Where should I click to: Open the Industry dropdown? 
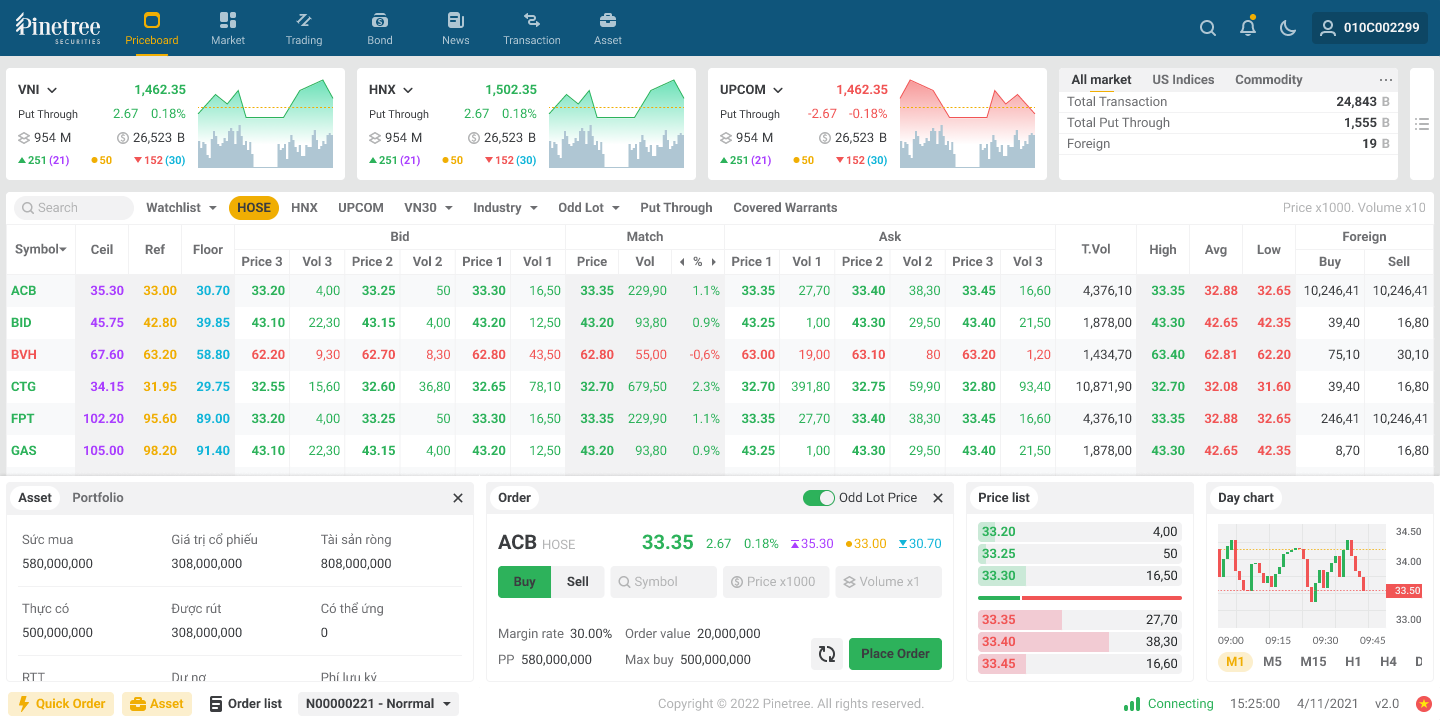tap(505, 208)
